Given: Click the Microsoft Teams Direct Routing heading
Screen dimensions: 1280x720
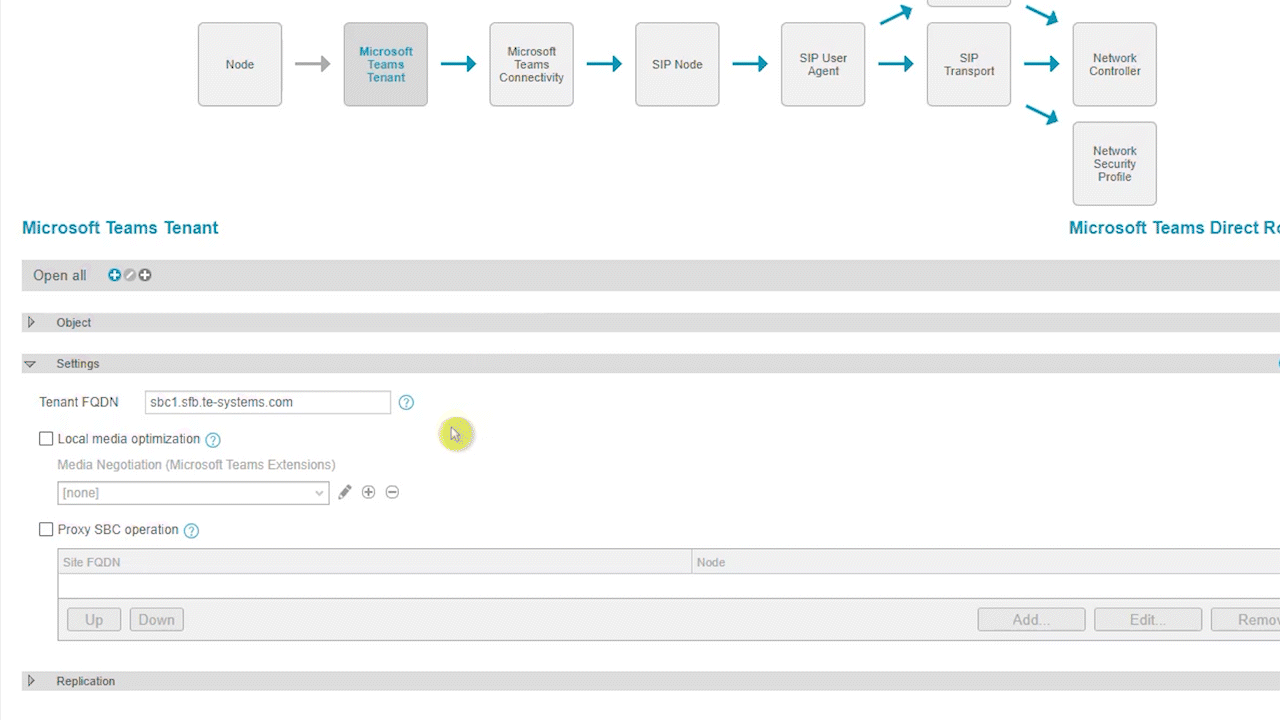Looking at the screenshot, I should 1174,228.
